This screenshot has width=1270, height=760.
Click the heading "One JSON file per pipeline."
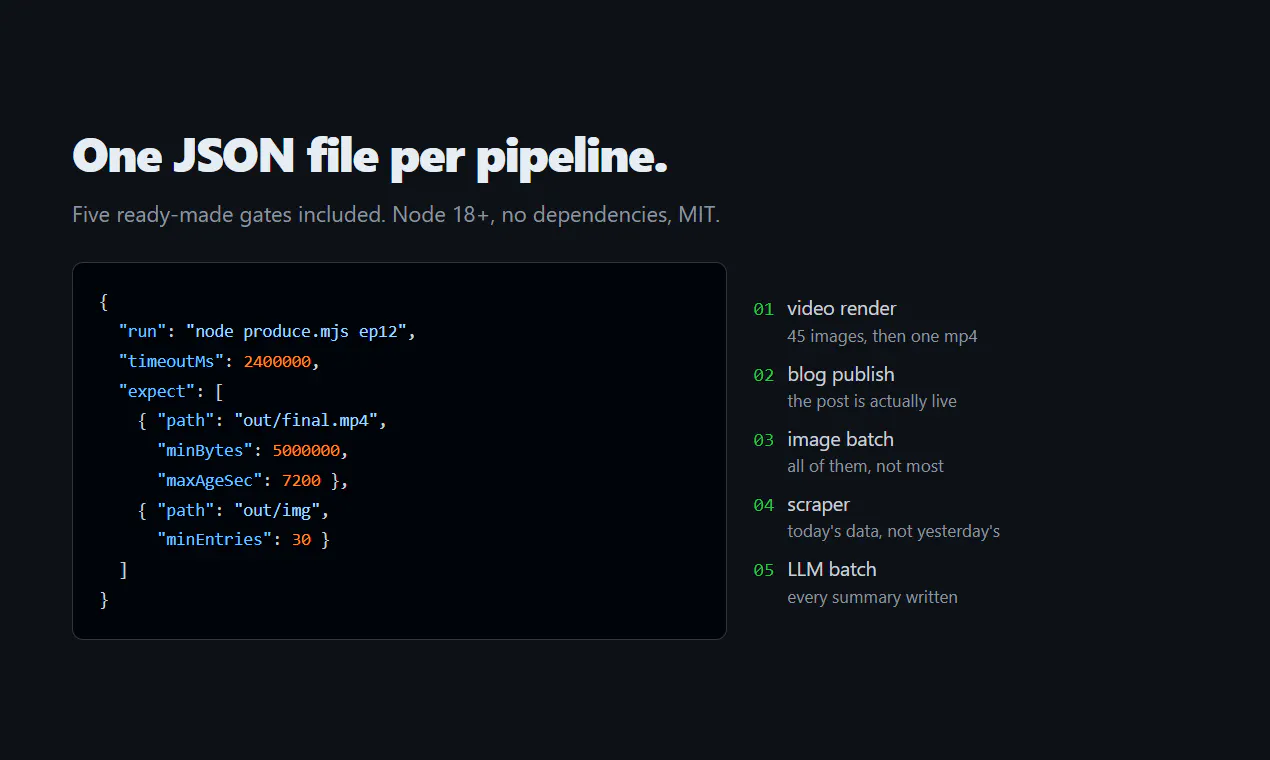click(x=370, y=158)
